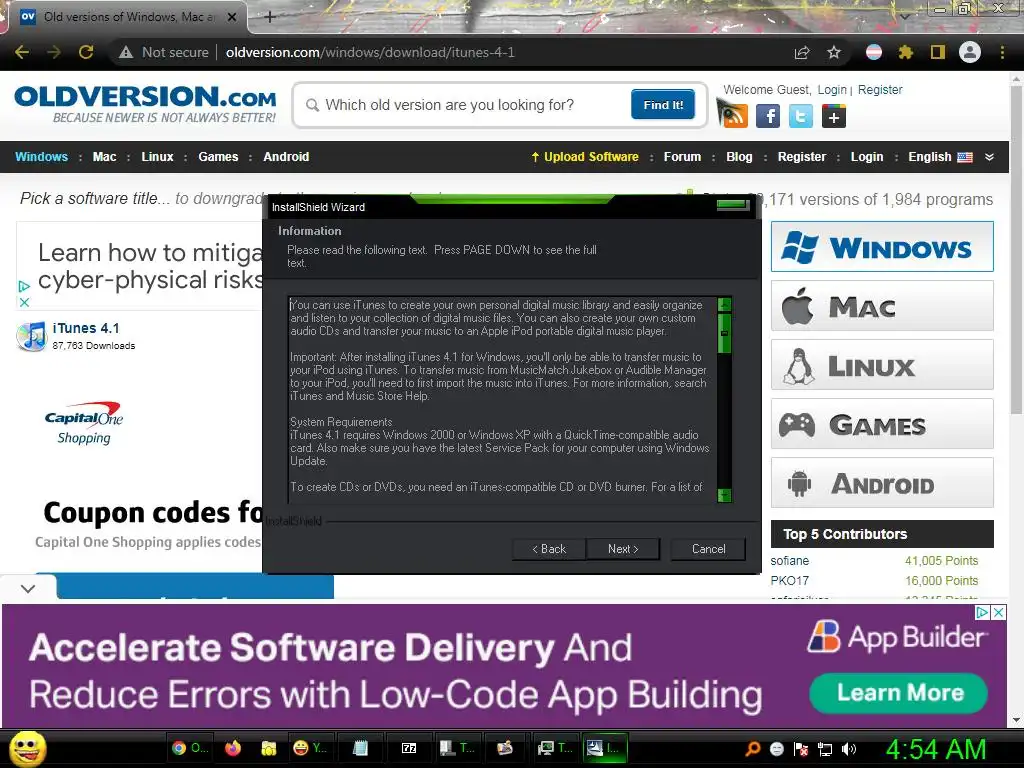The height and width of the screenshot is (768, 1024).
Task: Open the Android robot category banner
Action: pos(882,483)
